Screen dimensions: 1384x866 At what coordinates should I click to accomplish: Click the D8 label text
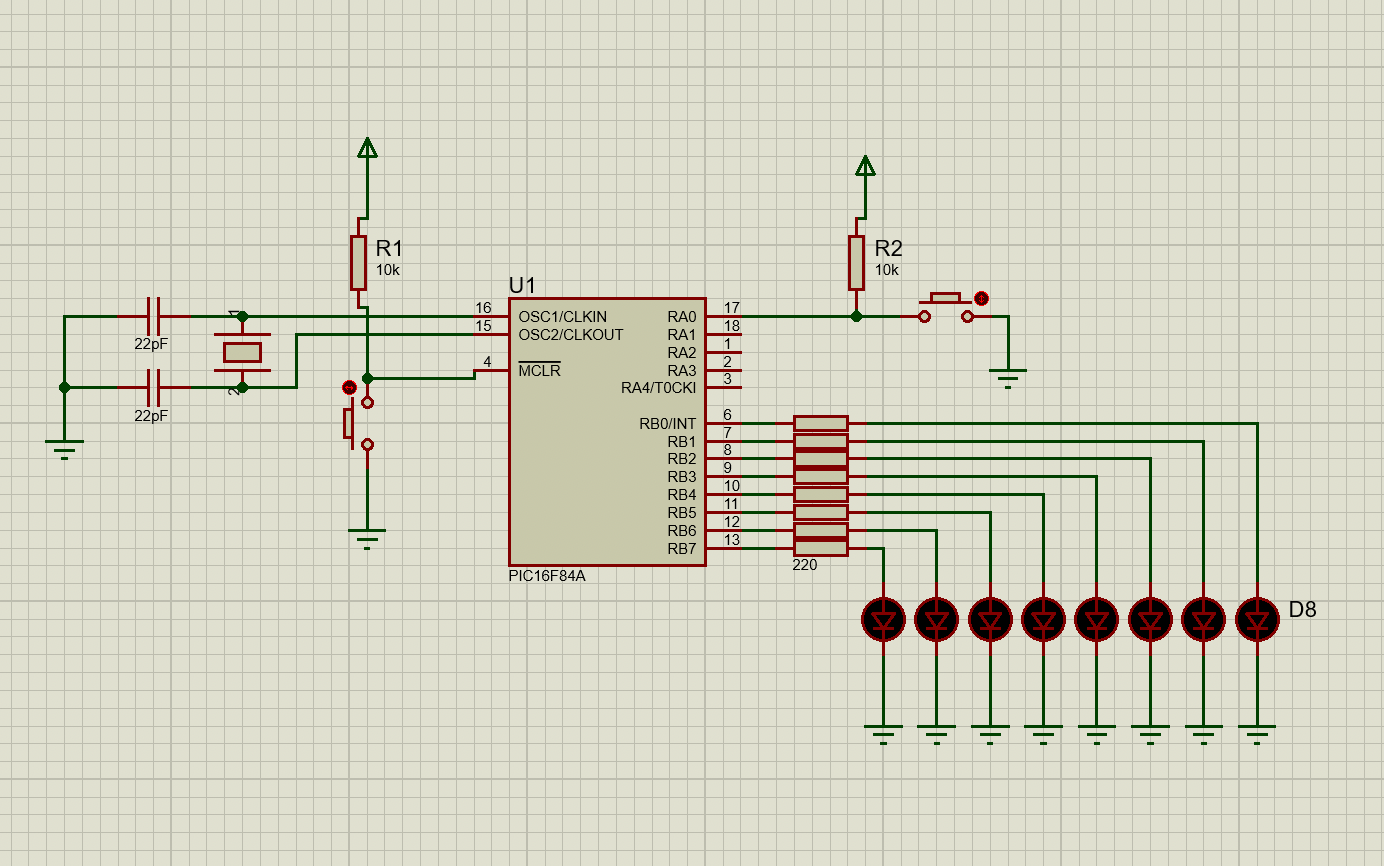coord(1302,609)
